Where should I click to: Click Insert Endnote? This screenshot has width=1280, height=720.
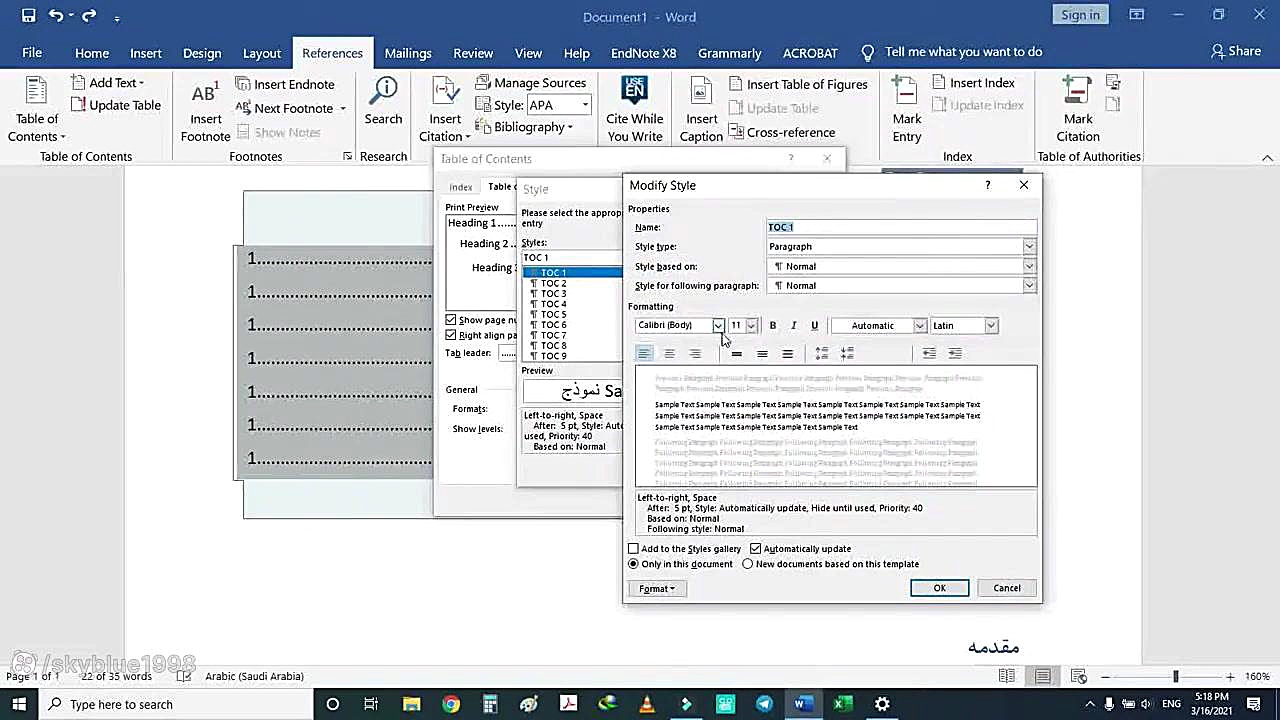tap(285, 85)
